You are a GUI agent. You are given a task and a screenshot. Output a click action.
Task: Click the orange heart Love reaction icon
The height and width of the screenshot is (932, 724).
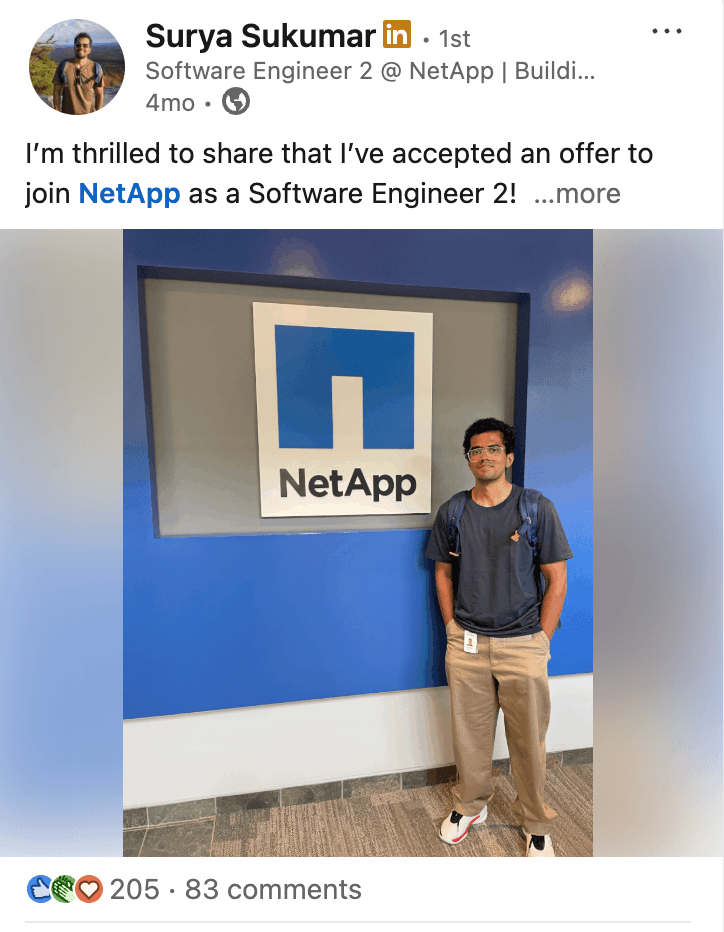pyautogui.click(x=89, y=890)
